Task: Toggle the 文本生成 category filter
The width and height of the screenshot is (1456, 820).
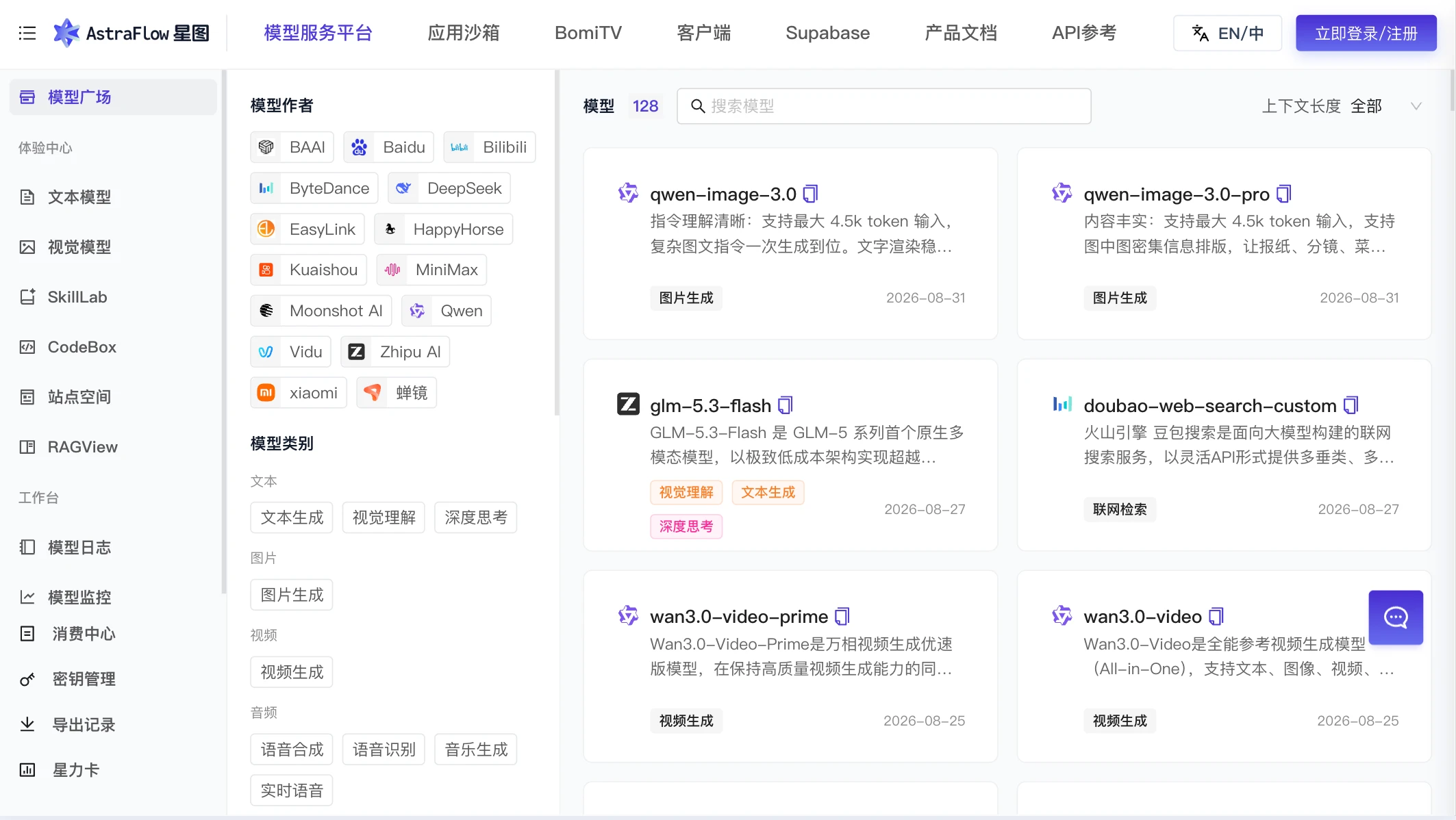Action: (x=292, y=517)
